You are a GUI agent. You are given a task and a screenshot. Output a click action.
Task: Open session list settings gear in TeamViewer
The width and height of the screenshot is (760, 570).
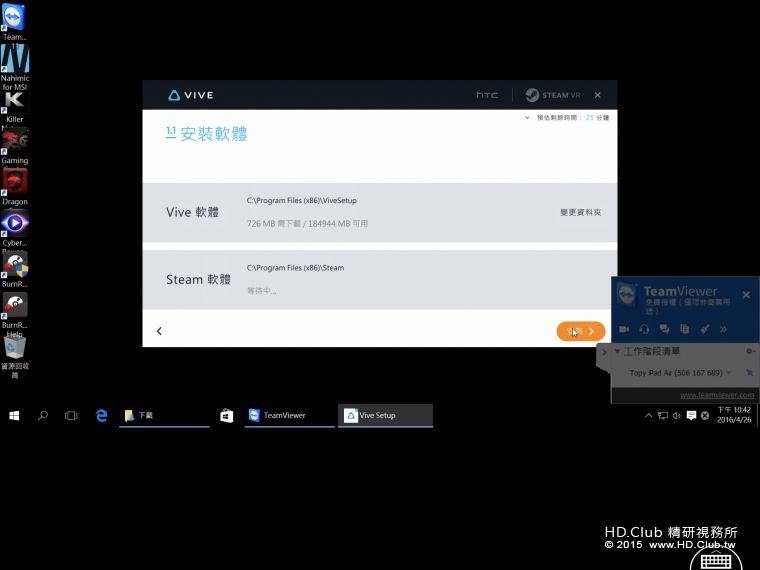[750, 351]
